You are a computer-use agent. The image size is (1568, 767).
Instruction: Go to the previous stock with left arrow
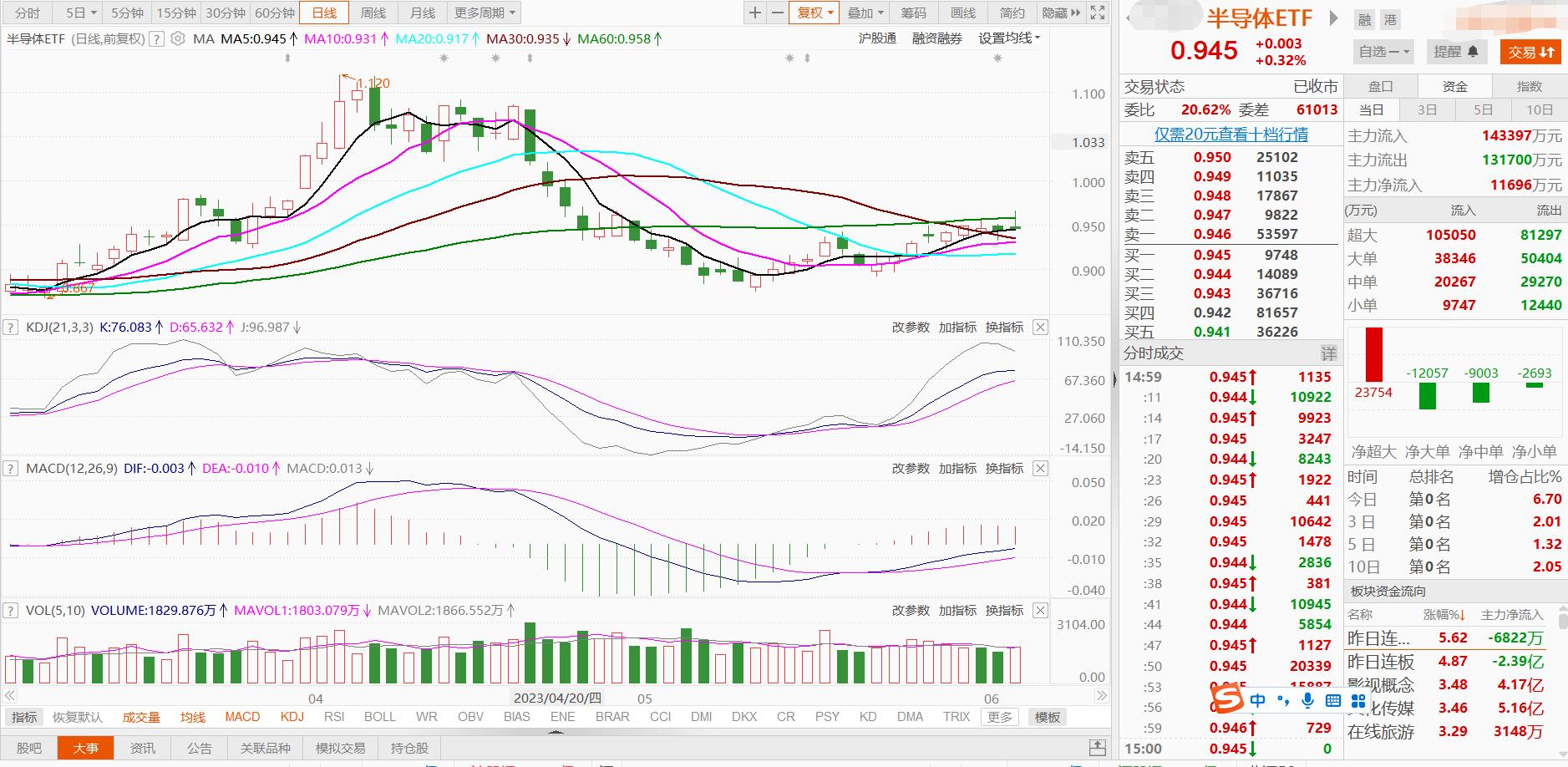pos(1128,18)
